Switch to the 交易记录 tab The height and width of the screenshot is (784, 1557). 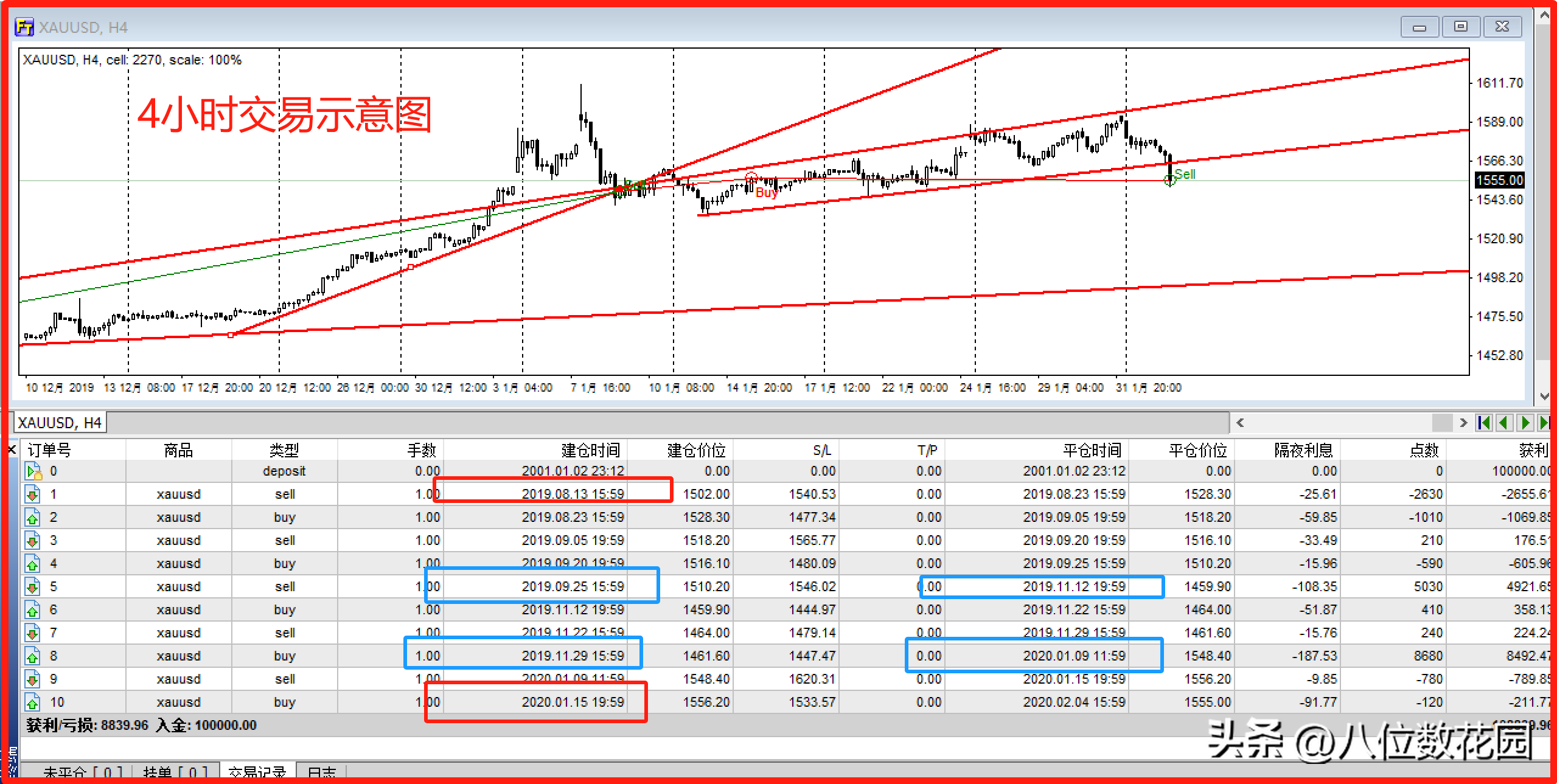[x=258, y=771]
